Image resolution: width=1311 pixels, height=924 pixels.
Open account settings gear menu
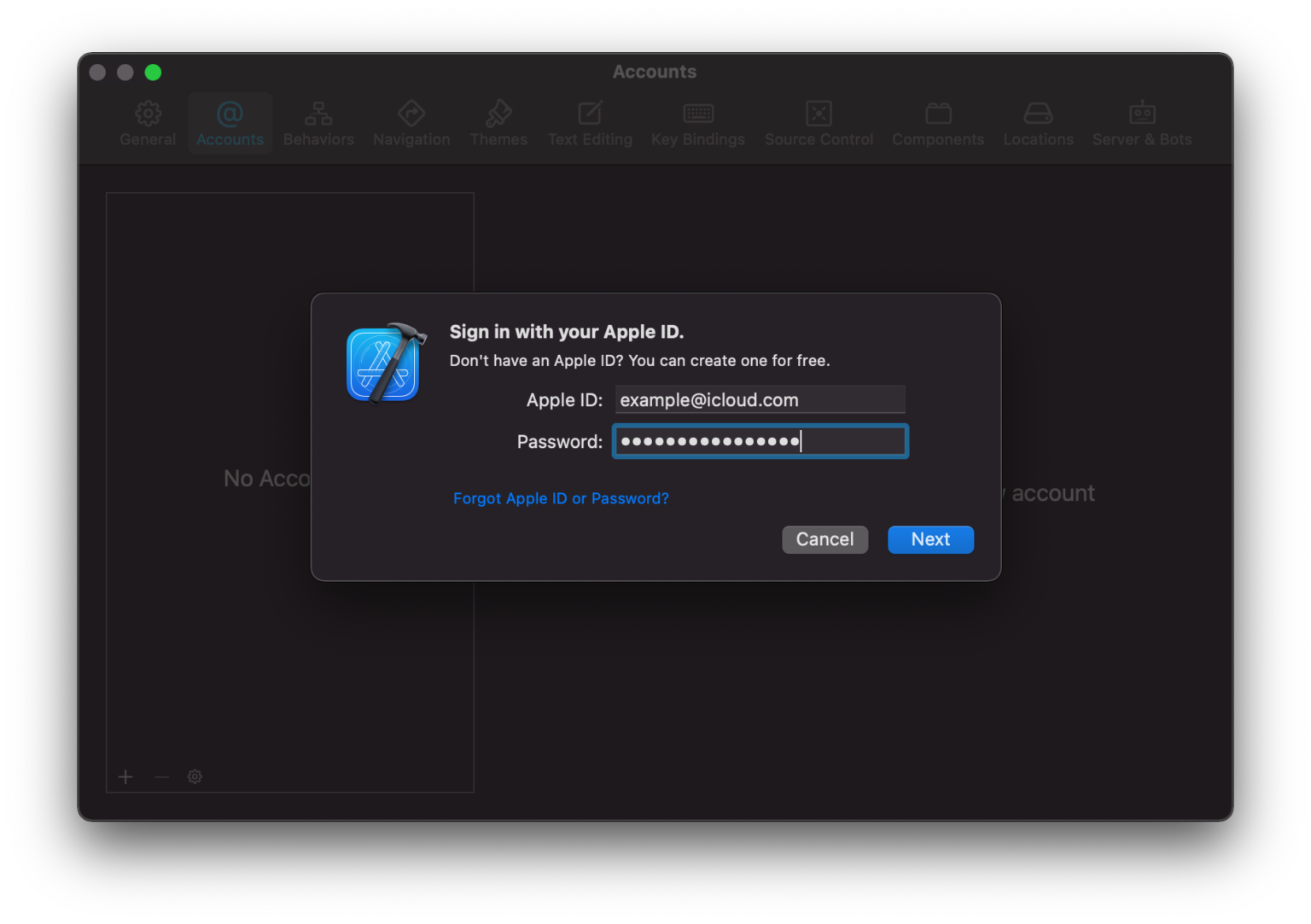point(195,776)
